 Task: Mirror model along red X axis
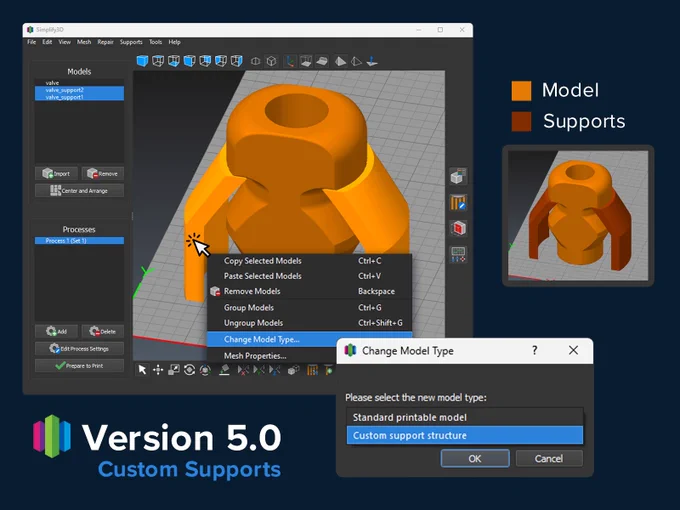coord(243,370)
